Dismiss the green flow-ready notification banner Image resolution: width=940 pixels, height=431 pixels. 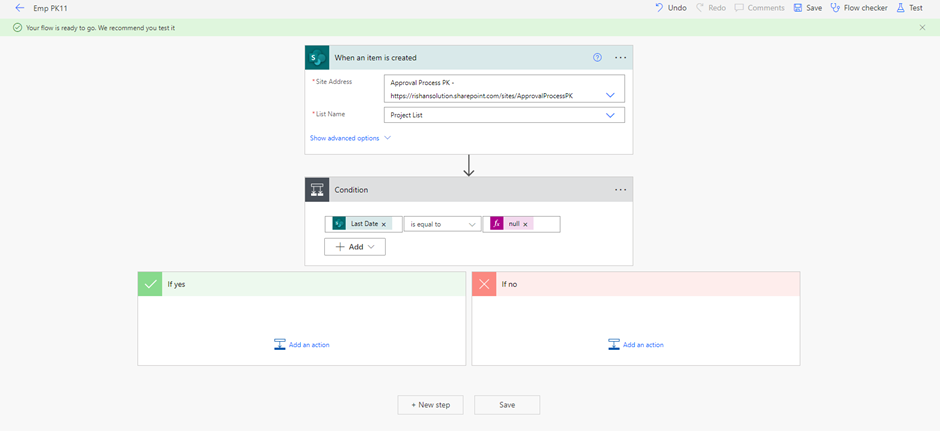(922, 28)
